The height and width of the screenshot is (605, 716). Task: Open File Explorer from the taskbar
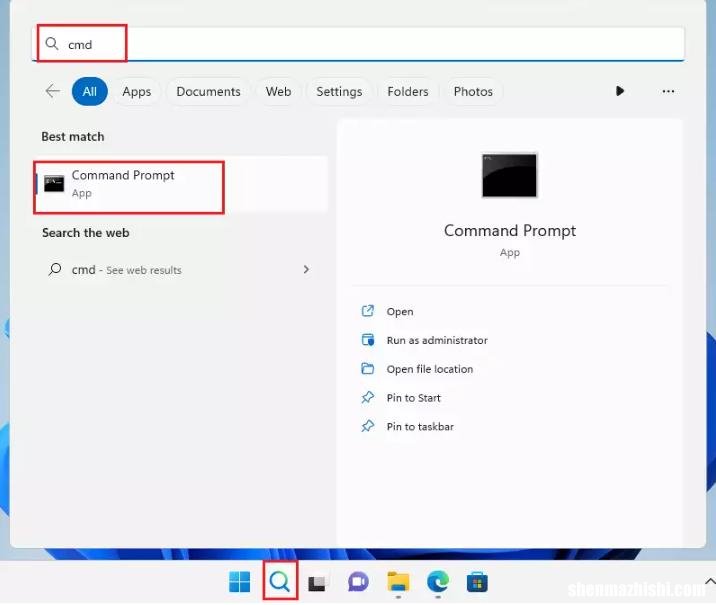coord(398,582)
